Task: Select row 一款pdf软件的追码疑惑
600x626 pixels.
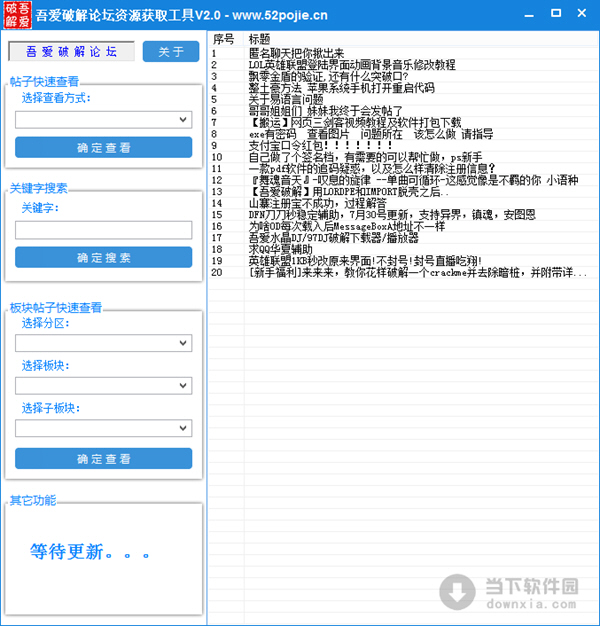Action: [x=403, y=169]
